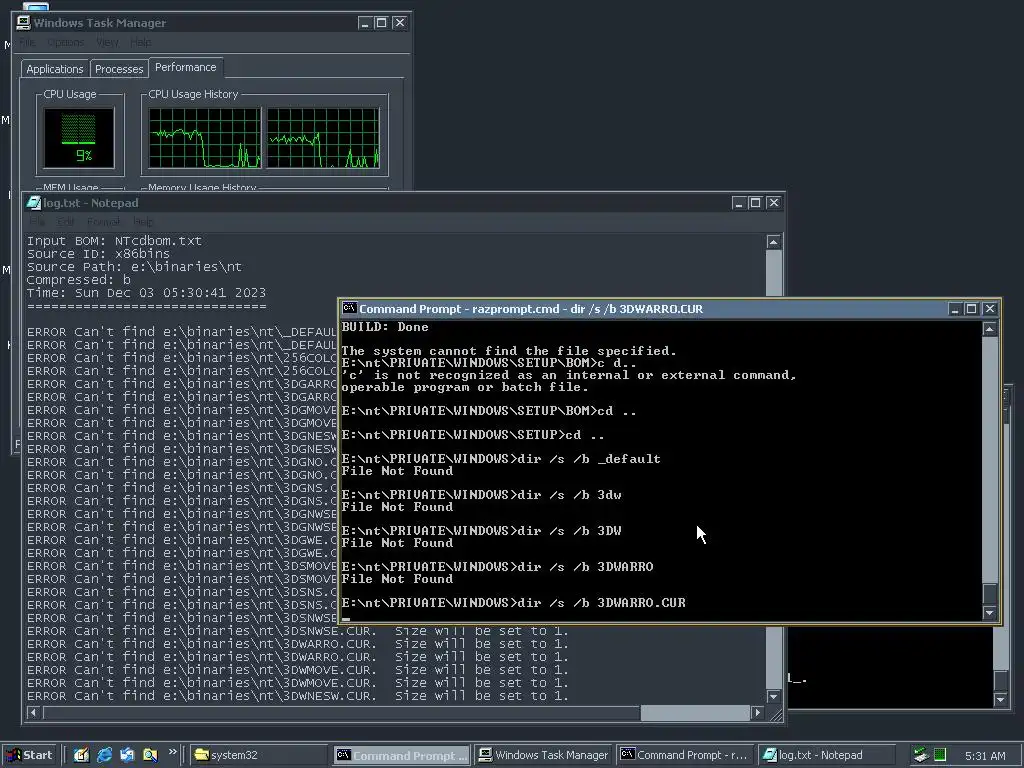Minimize the front Command Prompt window

tap(955, 309)
